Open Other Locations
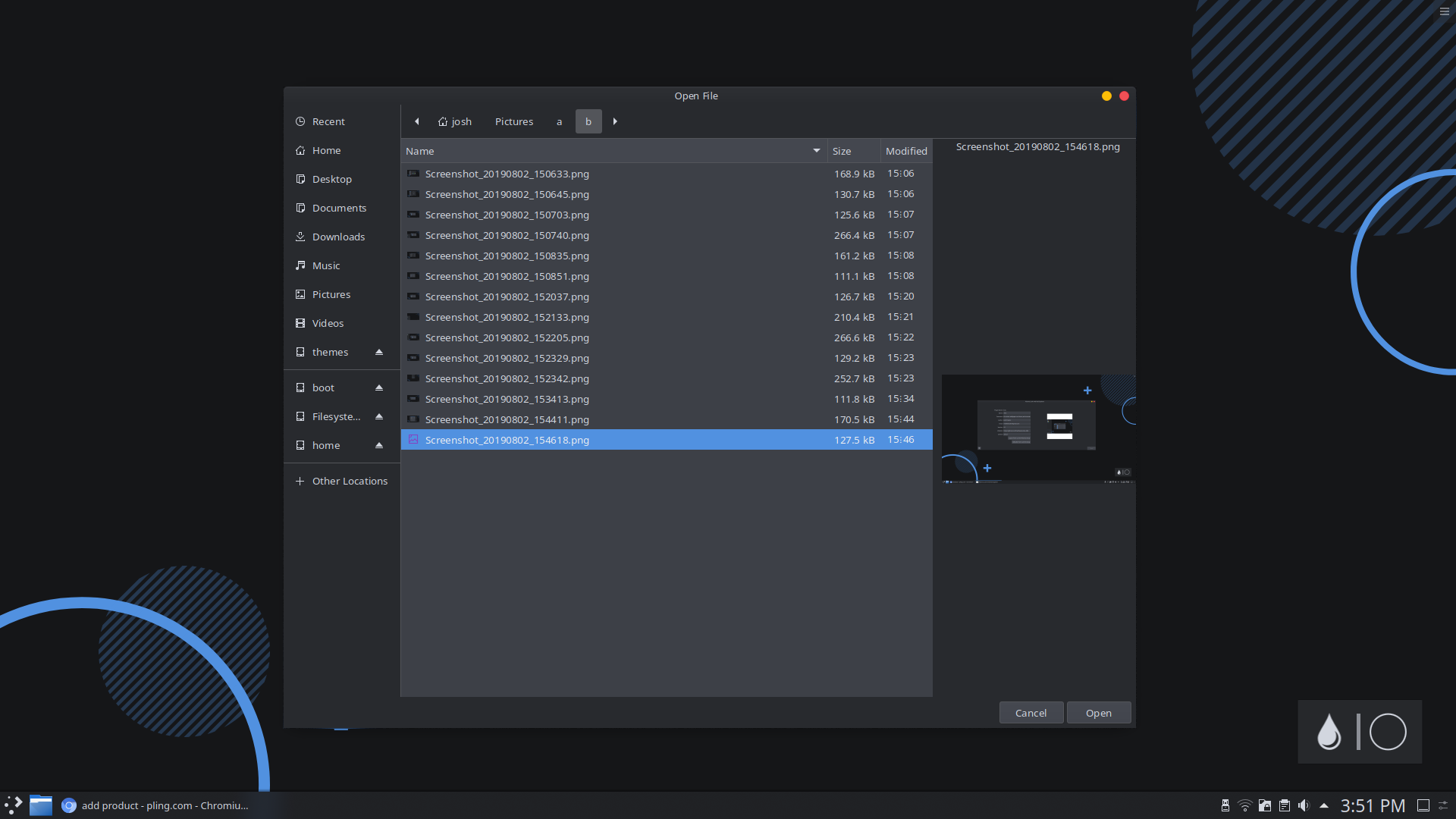This screenshot has width=1456, height=819. [x=342, y=481]
